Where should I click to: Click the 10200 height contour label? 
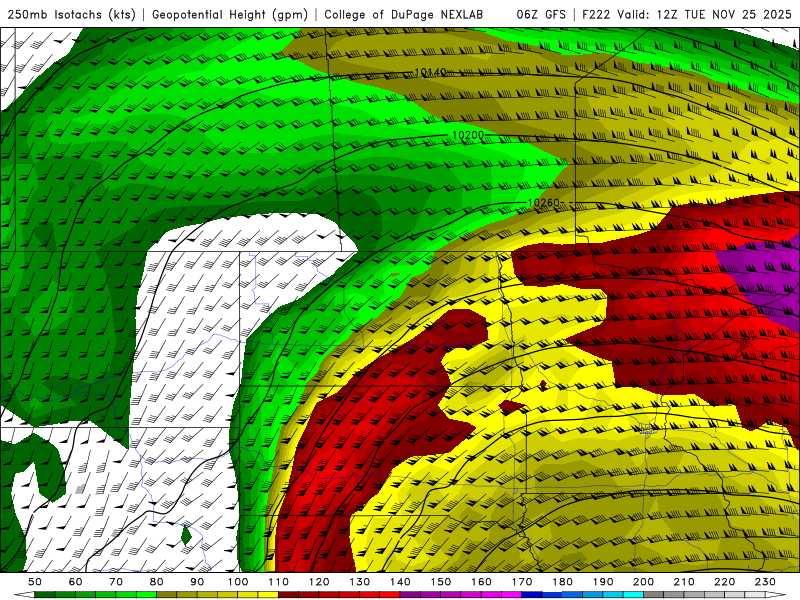click(x=468, y=135)
